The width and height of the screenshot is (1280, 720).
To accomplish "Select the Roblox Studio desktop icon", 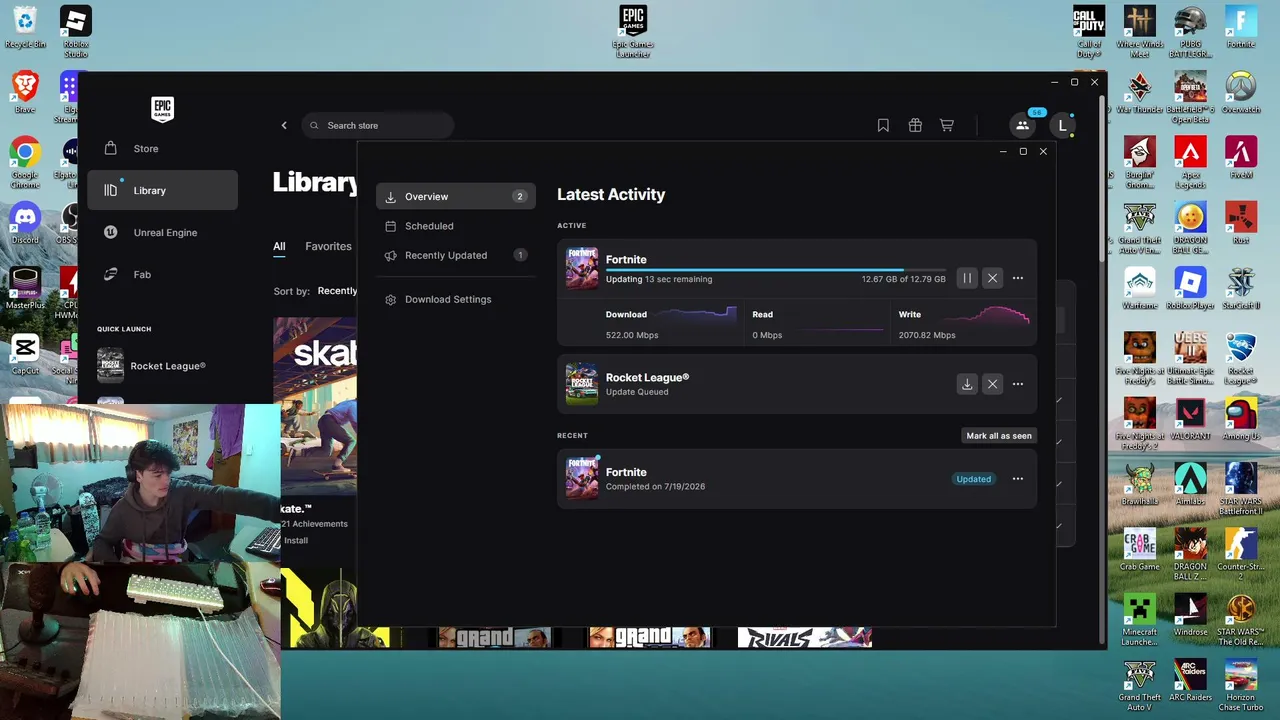I will point(76,32).
